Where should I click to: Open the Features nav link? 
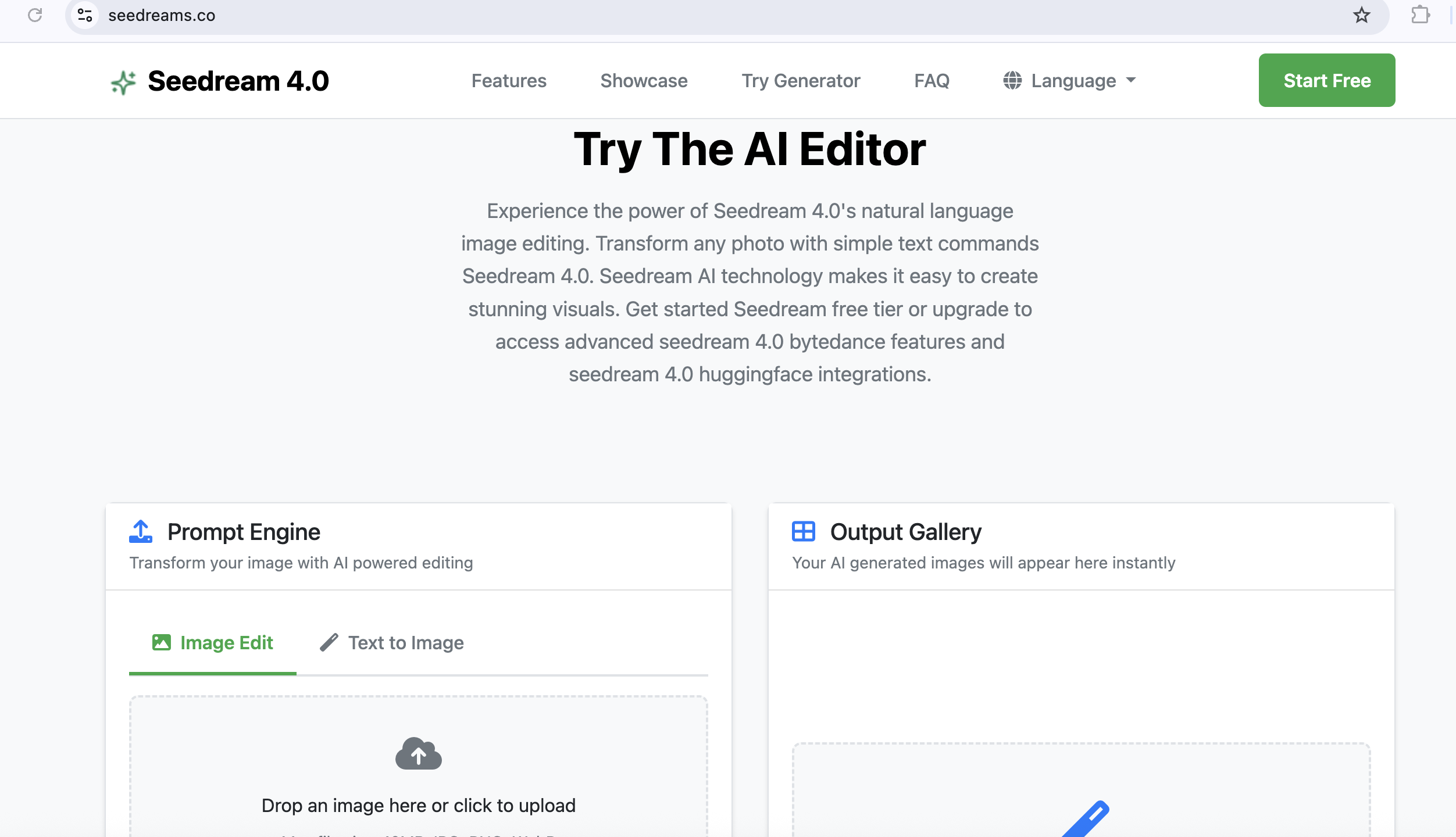[x=509, y=81]
